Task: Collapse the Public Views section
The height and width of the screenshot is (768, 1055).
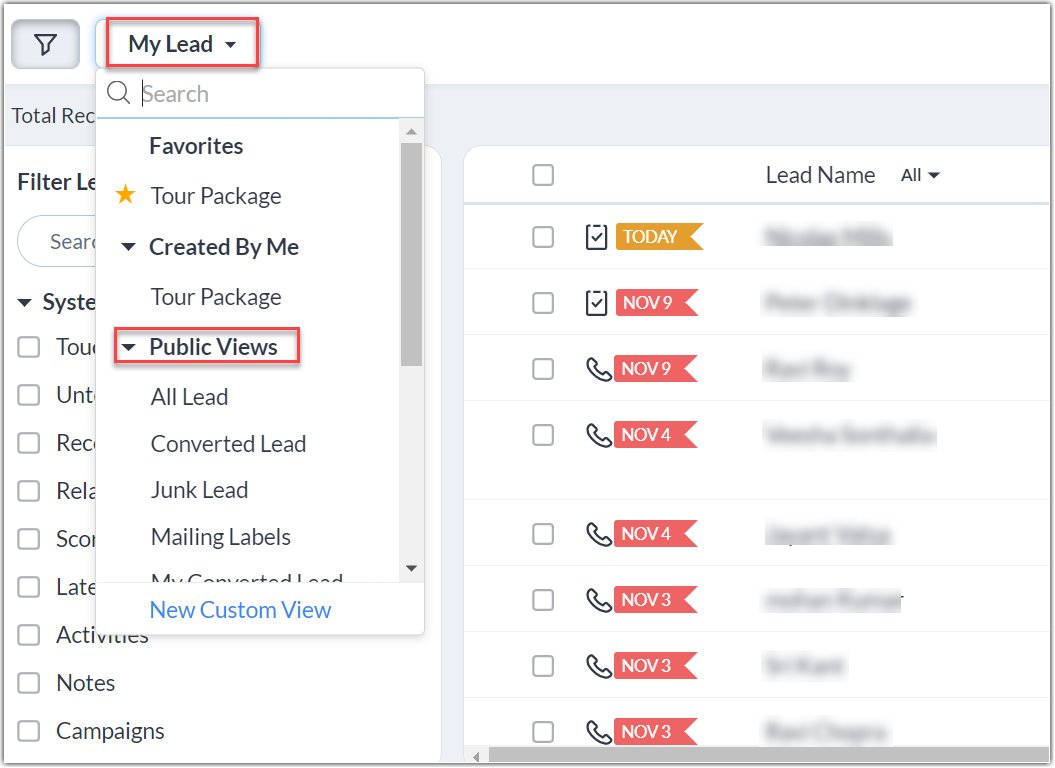Action: [x=128, y=347]
